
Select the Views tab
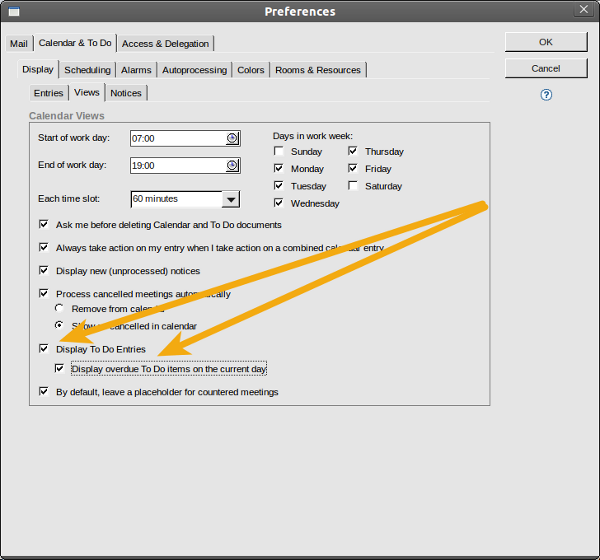tap(87, 92)
